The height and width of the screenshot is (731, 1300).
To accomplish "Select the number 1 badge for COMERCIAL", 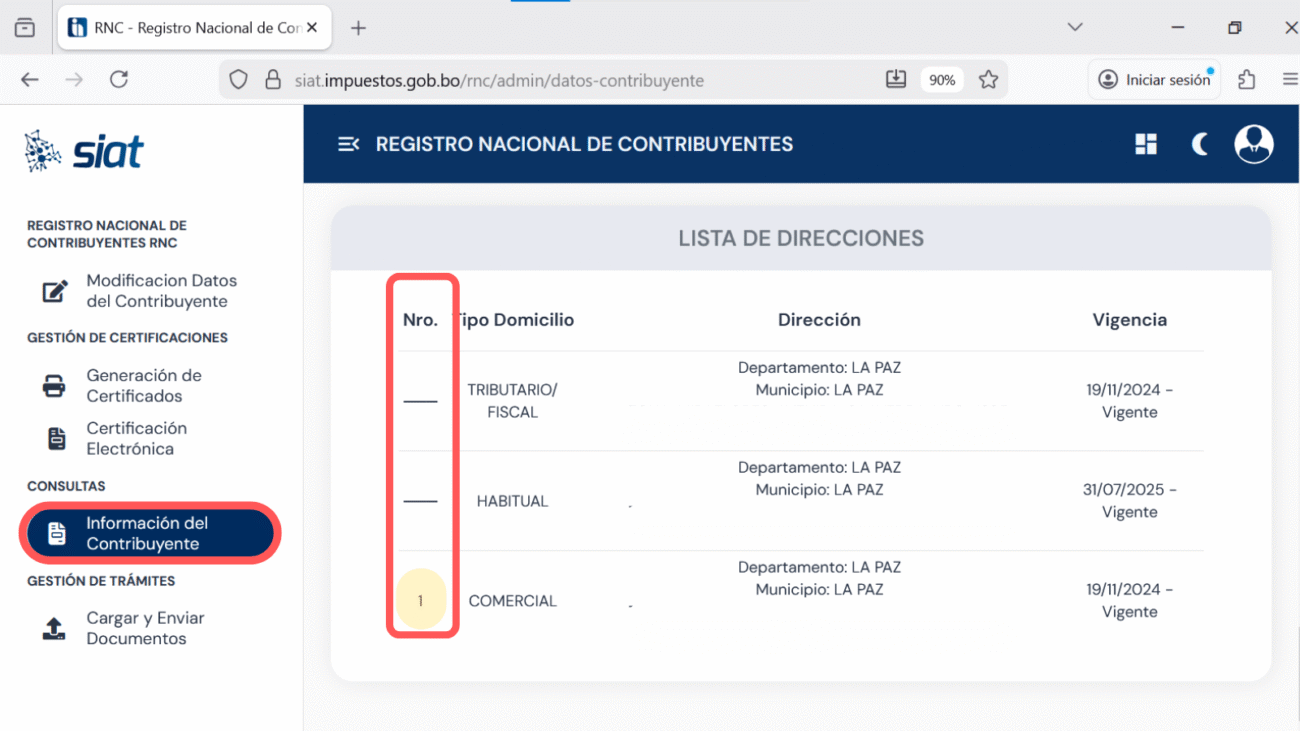I will point(420,600).
